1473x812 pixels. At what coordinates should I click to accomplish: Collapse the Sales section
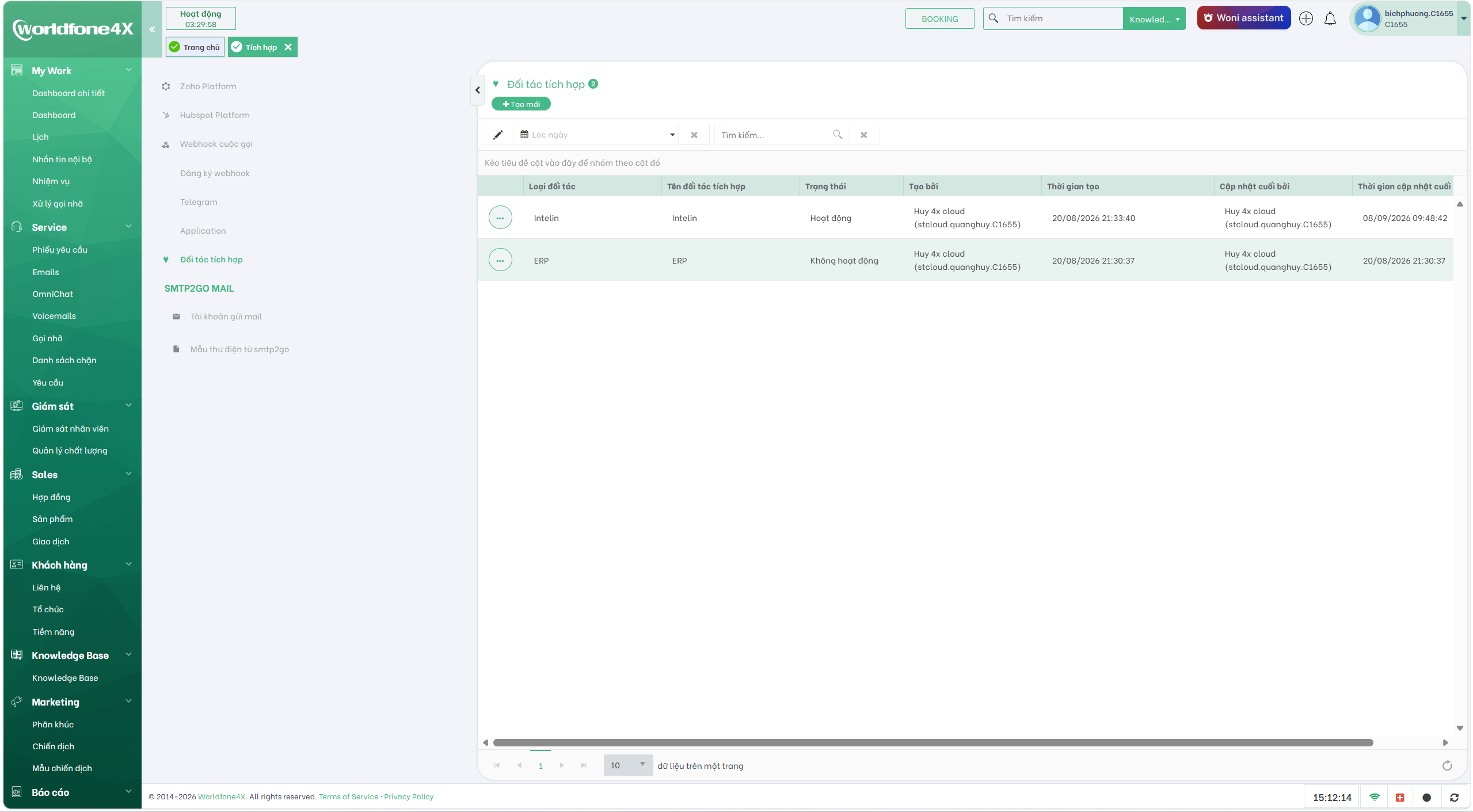(129, 474)
